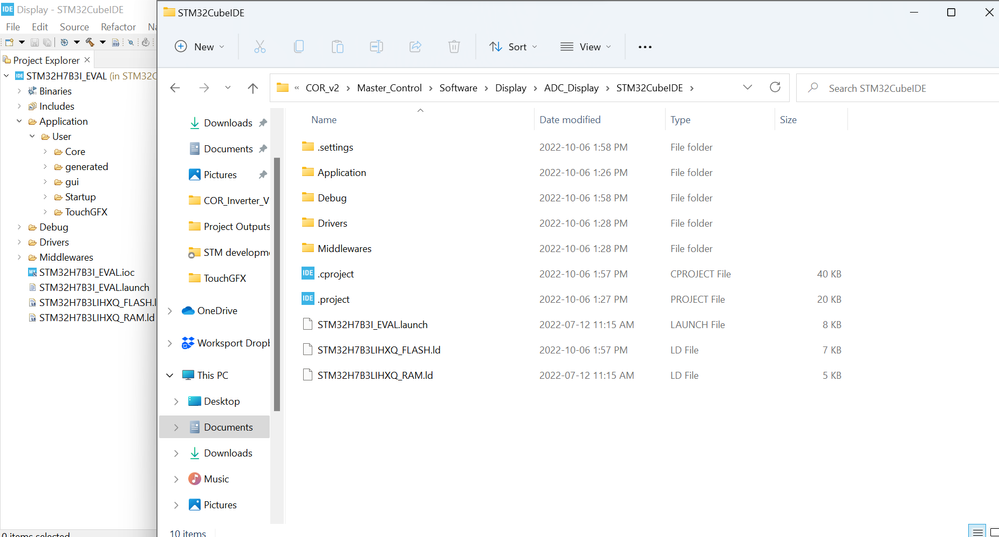The image size is (999, 537).
Task: Click the Rename icon in File Explorer toolbar
Action: tap(376, 47)
